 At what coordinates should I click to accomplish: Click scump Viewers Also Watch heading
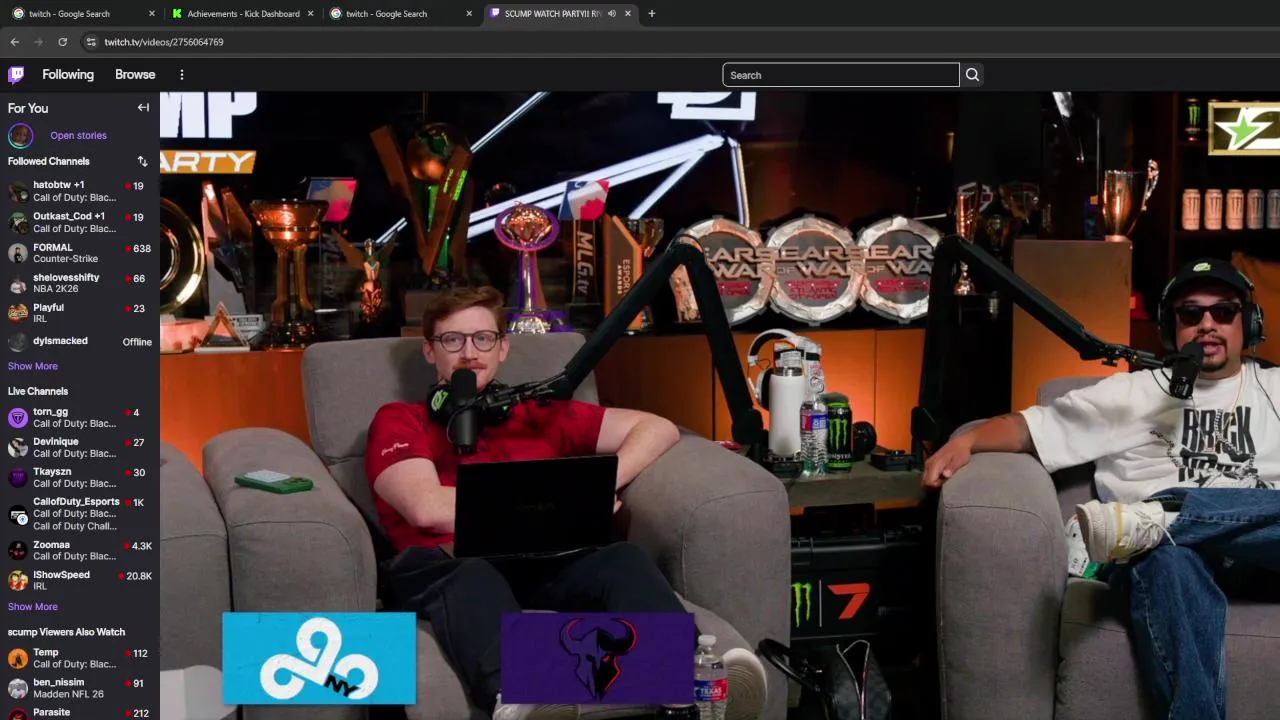(x=66, y=632)
